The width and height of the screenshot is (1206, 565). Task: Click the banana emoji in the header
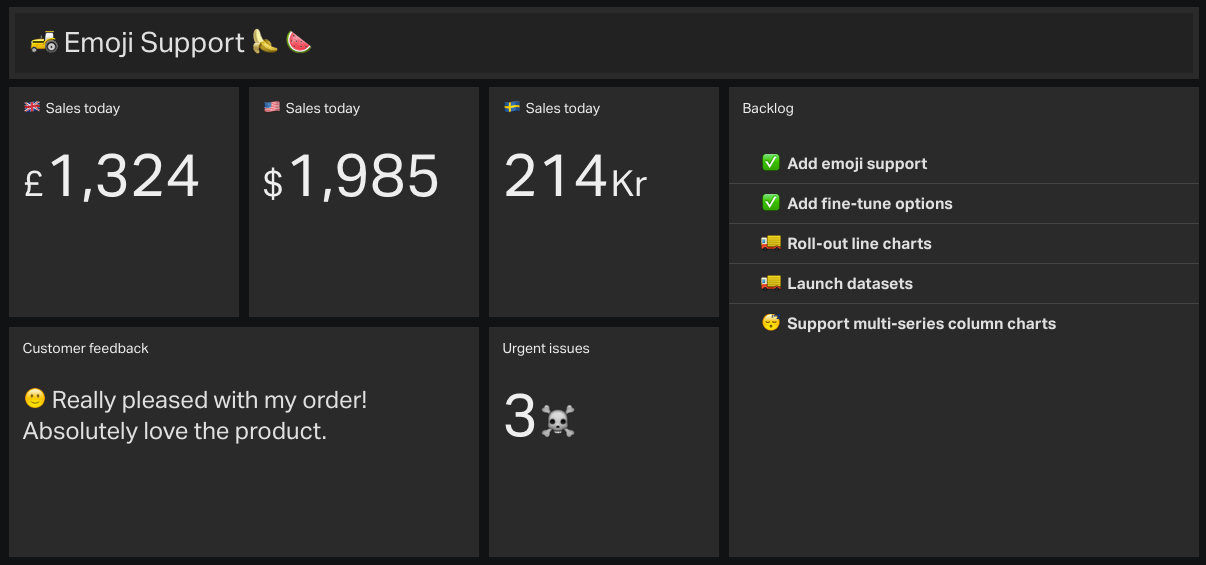point(264,41)
